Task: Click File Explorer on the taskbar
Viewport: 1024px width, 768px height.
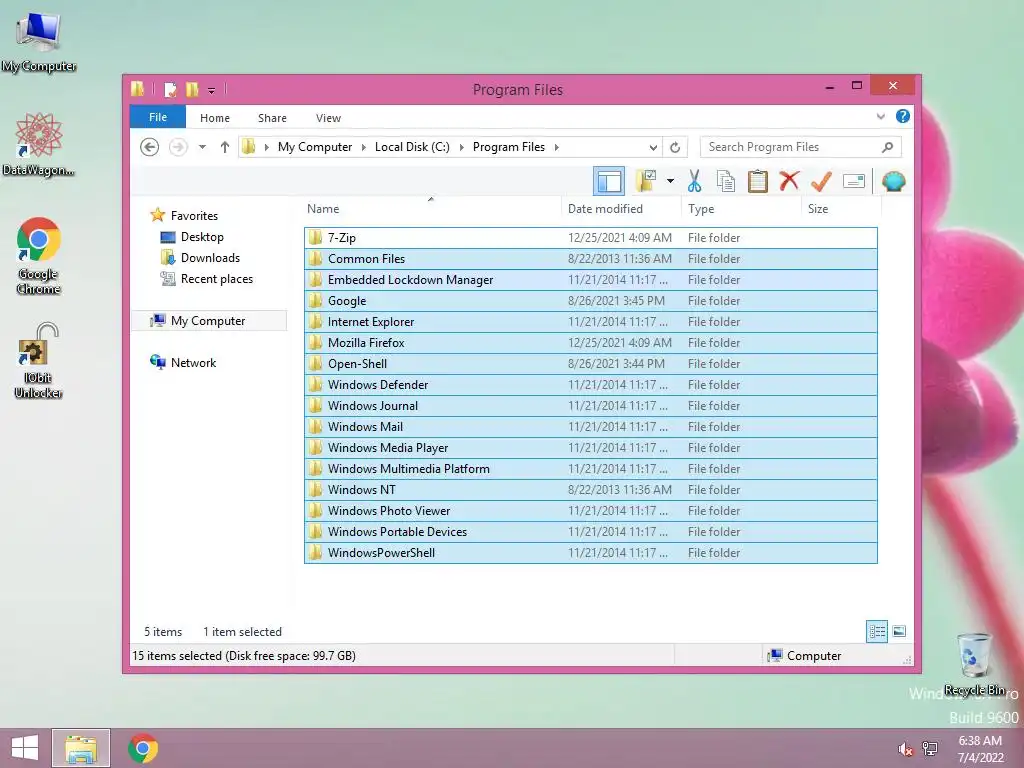Action: tap(81, 748)
